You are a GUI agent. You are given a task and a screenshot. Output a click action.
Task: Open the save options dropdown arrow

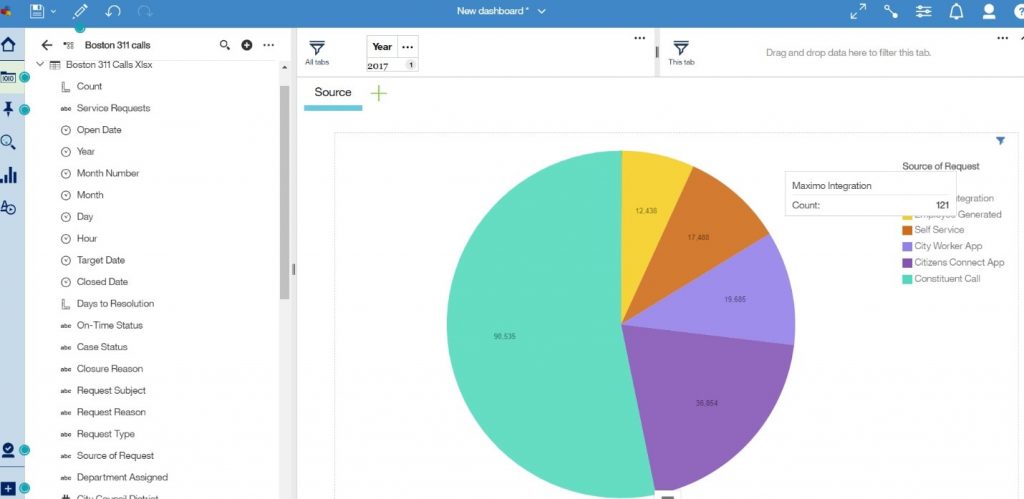(53, 11)
